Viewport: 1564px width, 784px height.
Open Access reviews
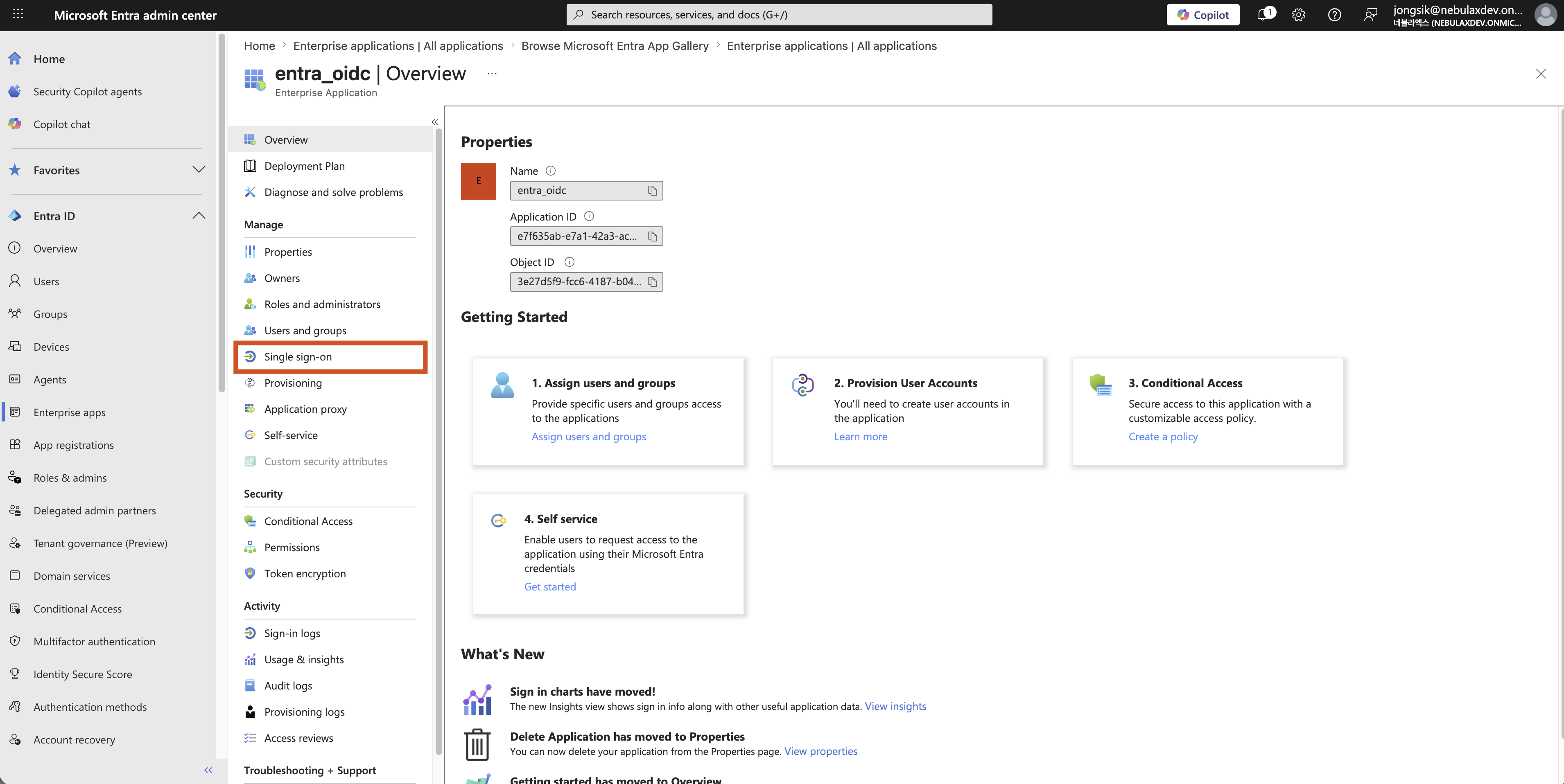(x=298, y=738)
